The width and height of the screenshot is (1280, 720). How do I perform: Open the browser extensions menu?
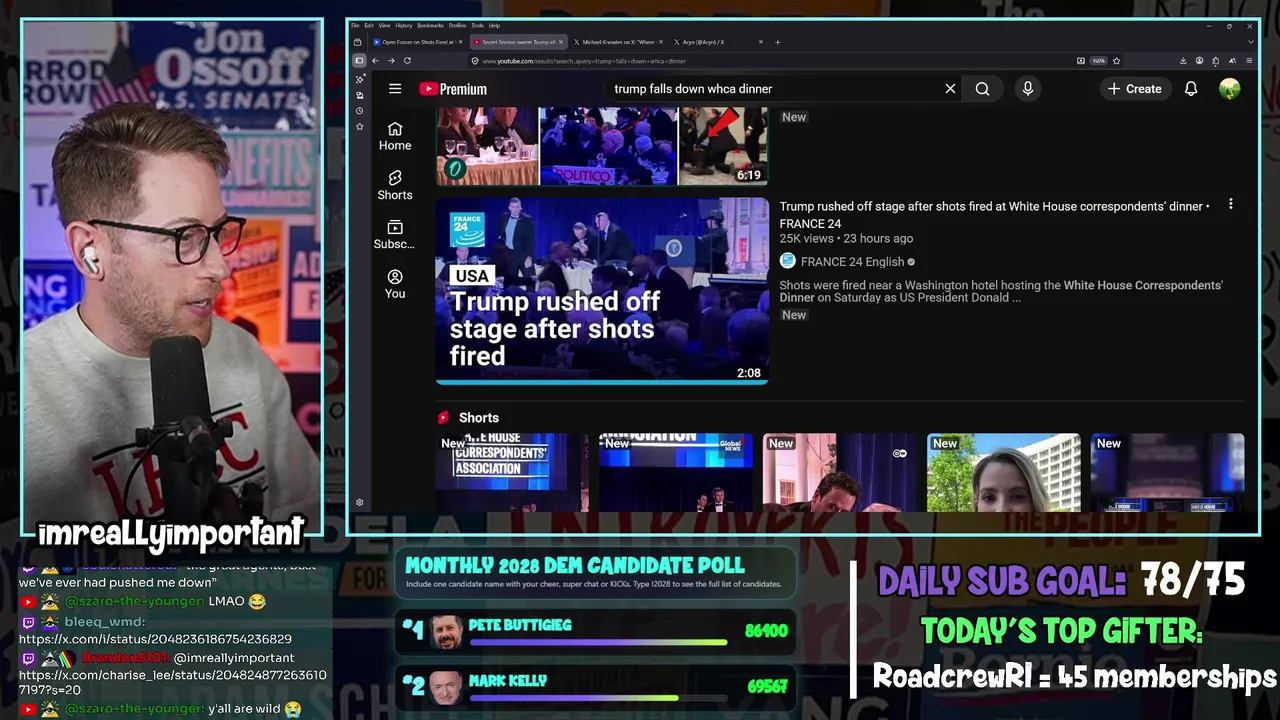[x=1215, y=61]
